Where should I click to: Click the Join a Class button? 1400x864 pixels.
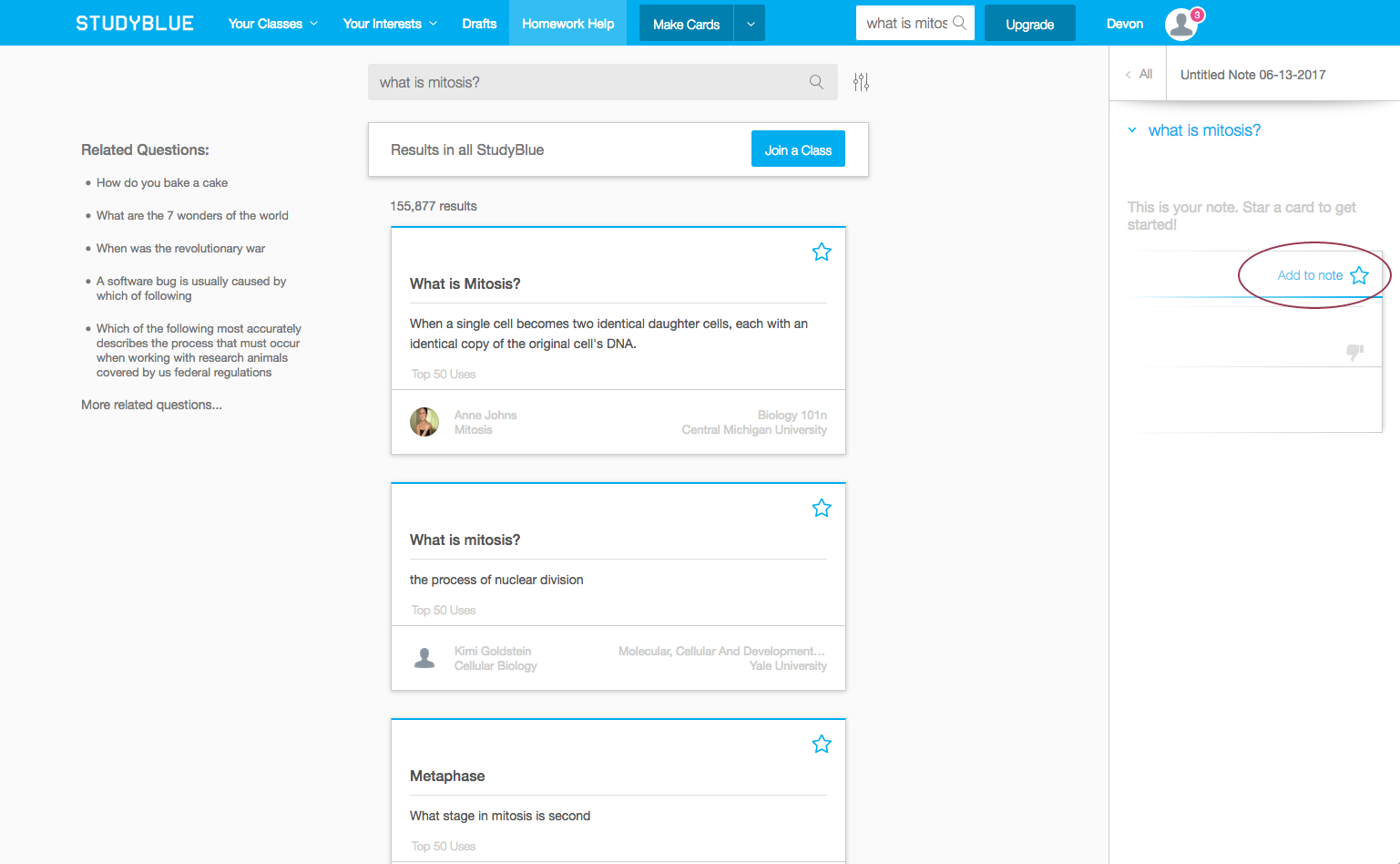[798, 149]
